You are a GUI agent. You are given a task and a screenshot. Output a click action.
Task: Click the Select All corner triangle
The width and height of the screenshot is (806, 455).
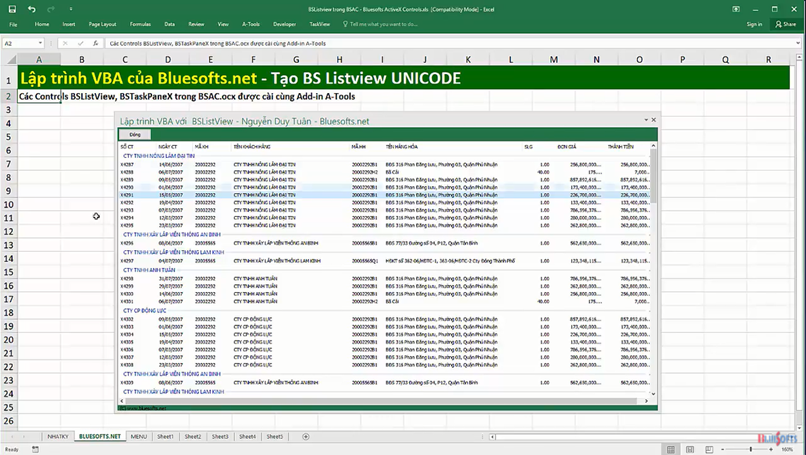coord(9,59)
